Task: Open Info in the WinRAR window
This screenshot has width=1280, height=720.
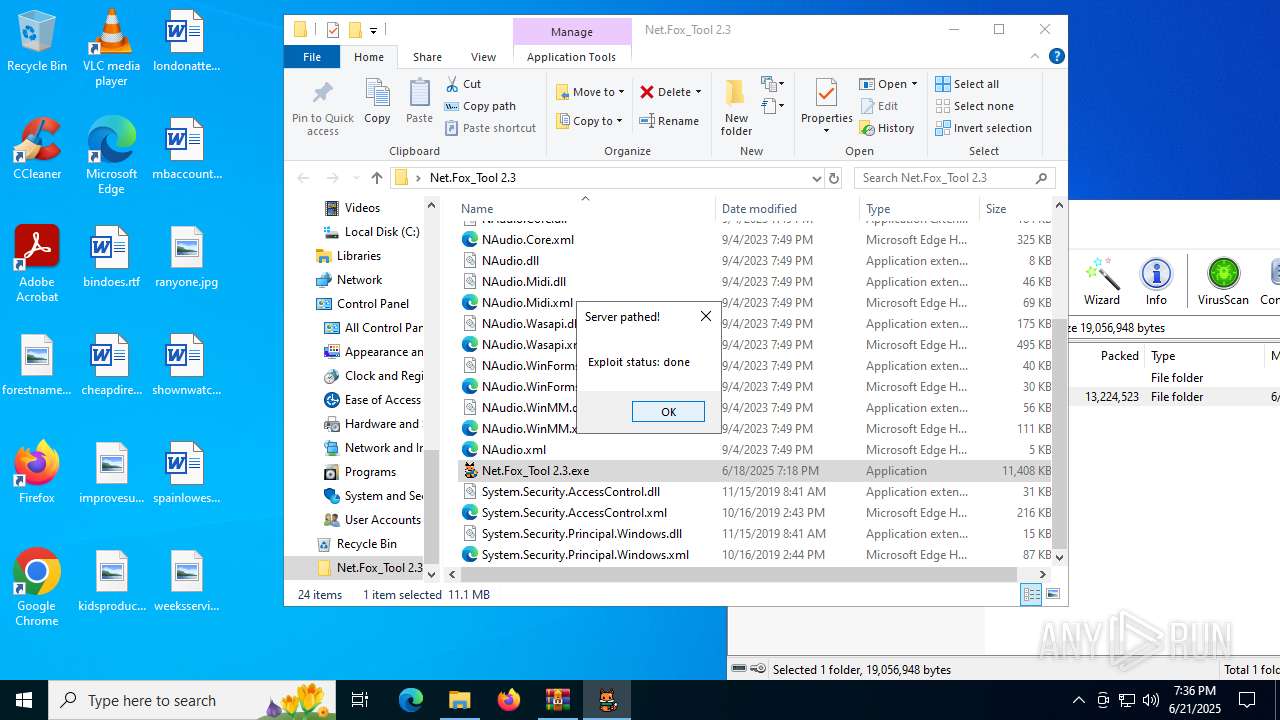Action: click(x=1156, y=281)
